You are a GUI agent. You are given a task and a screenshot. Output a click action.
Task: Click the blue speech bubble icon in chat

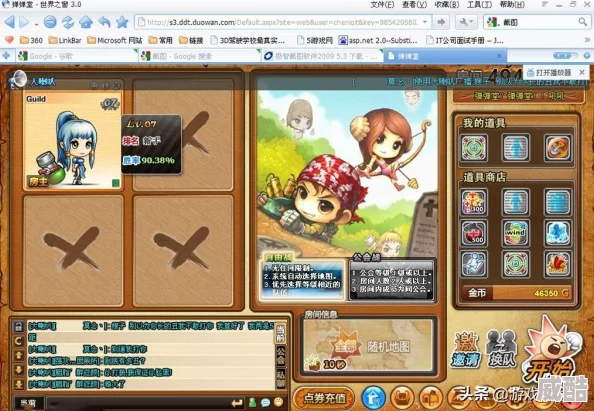click(x=266, y=402)
